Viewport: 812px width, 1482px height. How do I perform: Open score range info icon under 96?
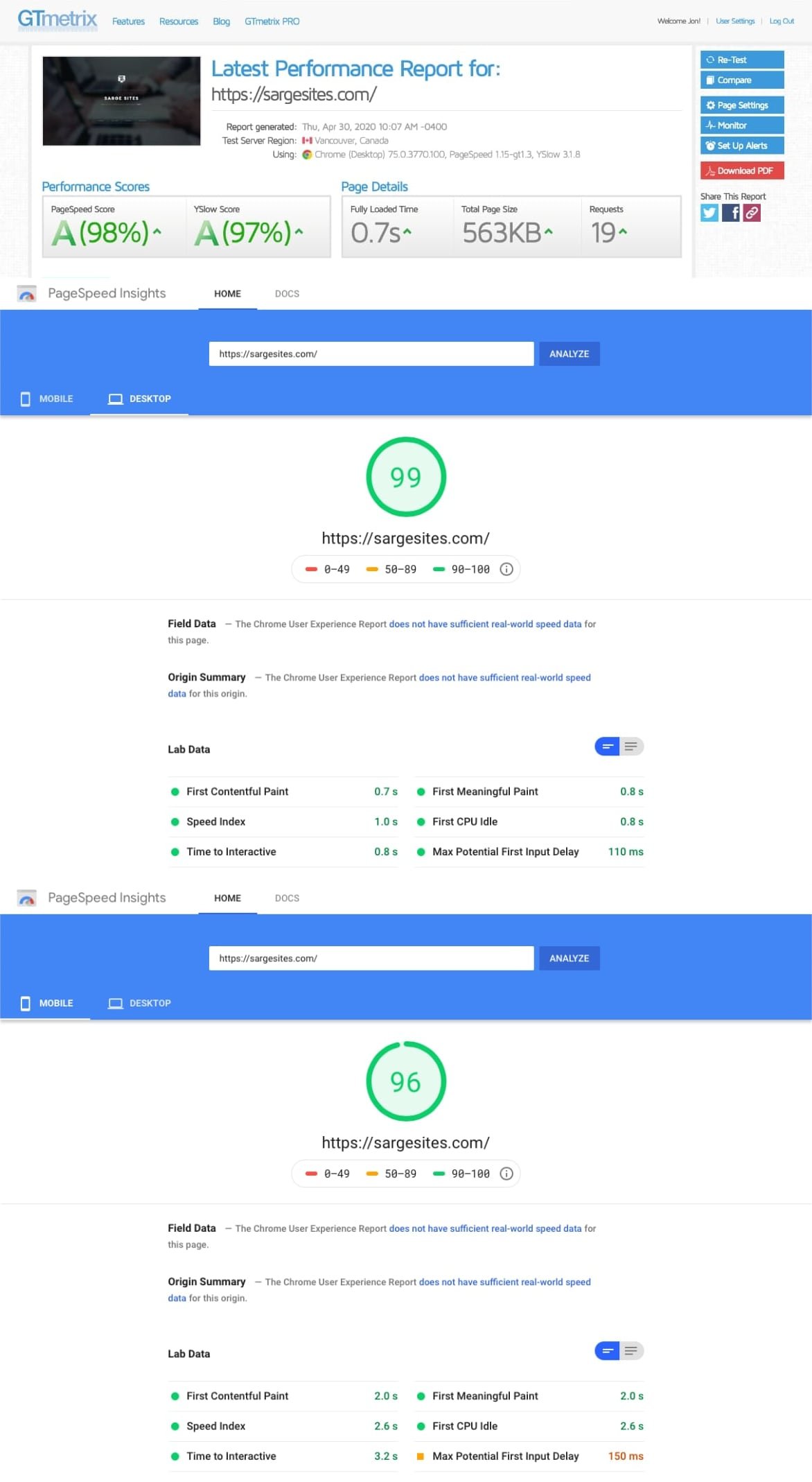point(506,1174)
